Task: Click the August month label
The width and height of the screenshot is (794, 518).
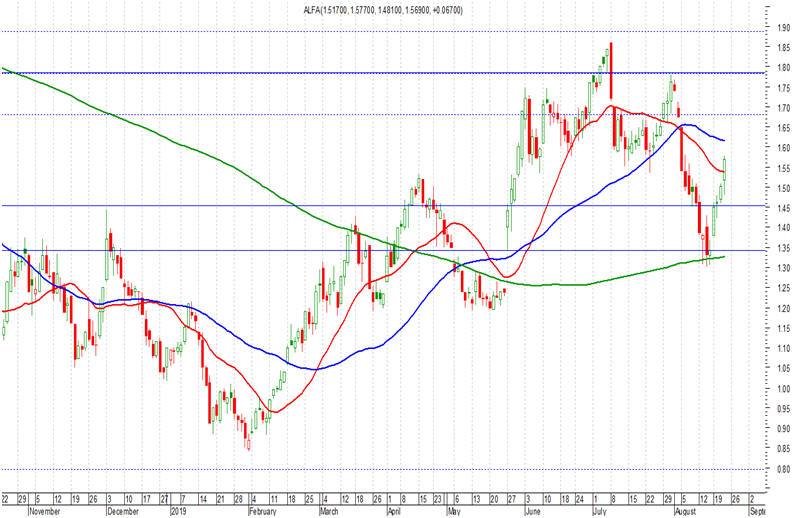Action: tap(688, 511)
